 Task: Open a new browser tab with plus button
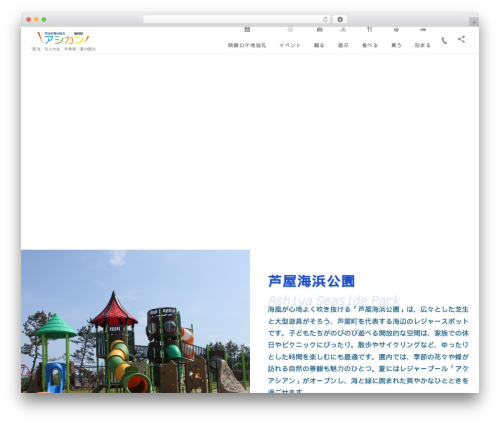pos(474,22)
